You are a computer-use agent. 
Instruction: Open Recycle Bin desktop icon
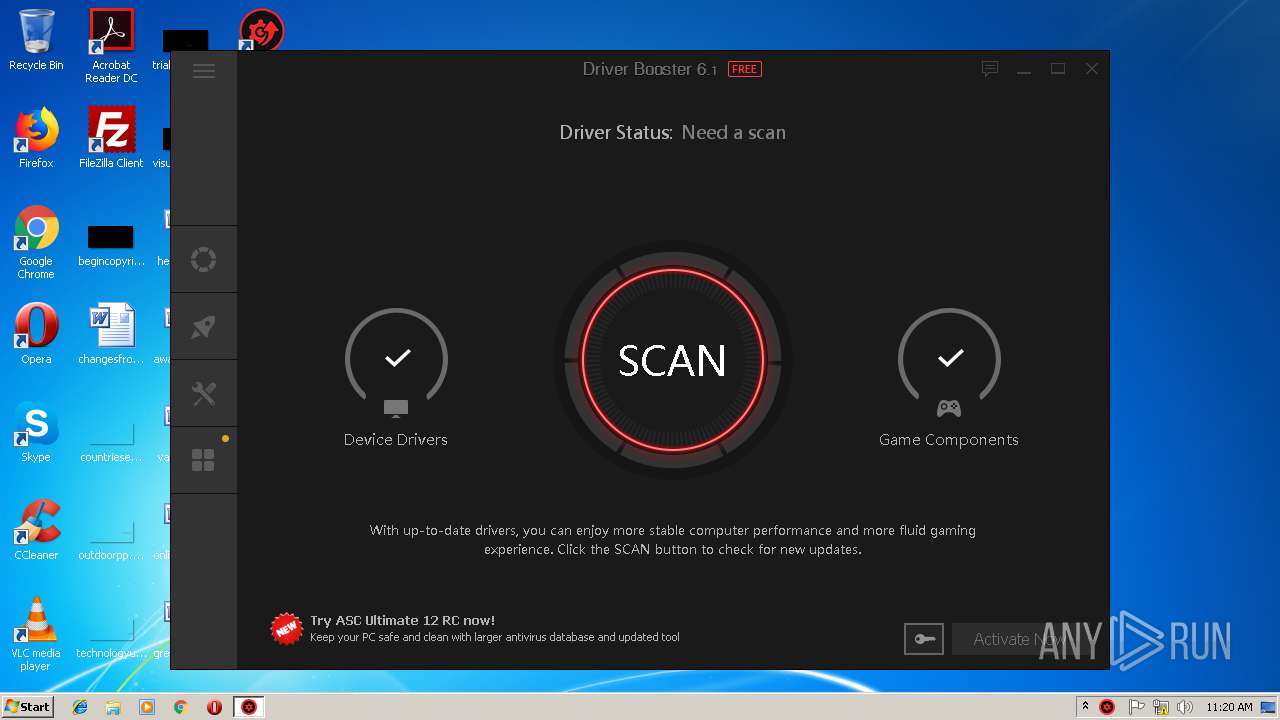tap(36, 41)
